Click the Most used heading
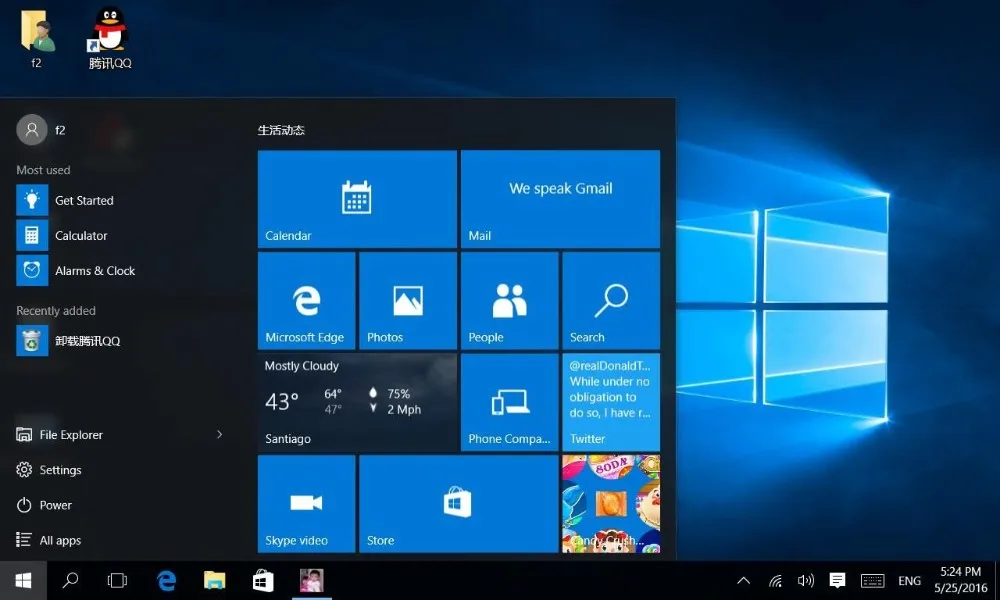1000x600 pixels. [43, 170]
